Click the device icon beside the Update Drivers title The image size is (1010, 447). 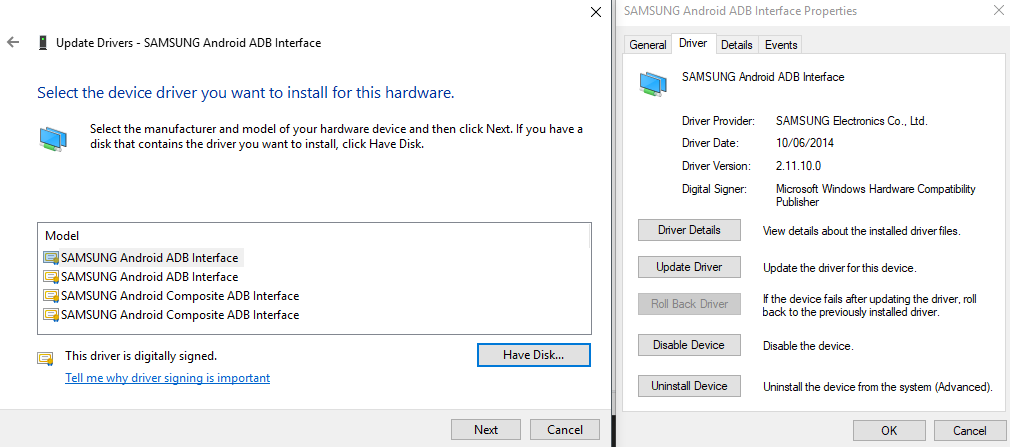(42, 43)
